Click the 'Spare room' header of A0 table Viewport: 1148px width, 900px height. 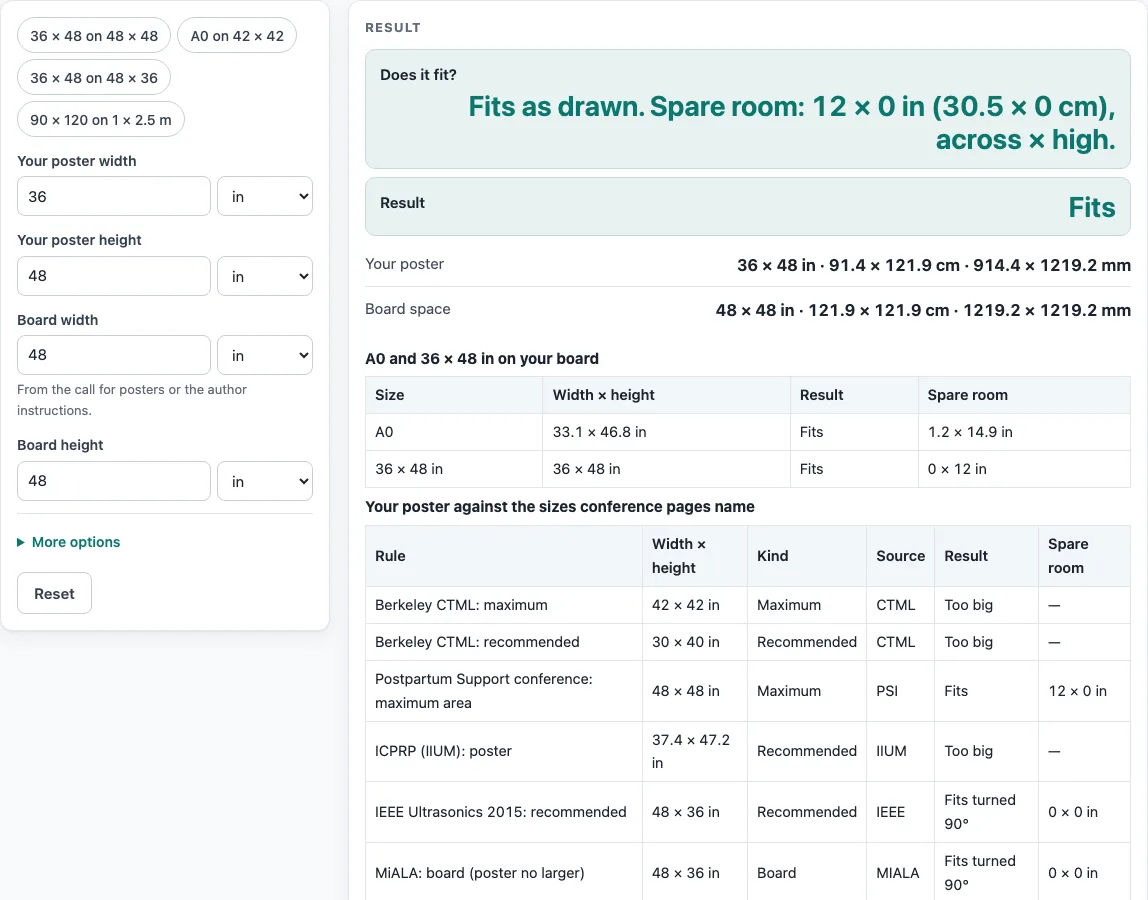pyautogui.click(x=1024, y=395)
